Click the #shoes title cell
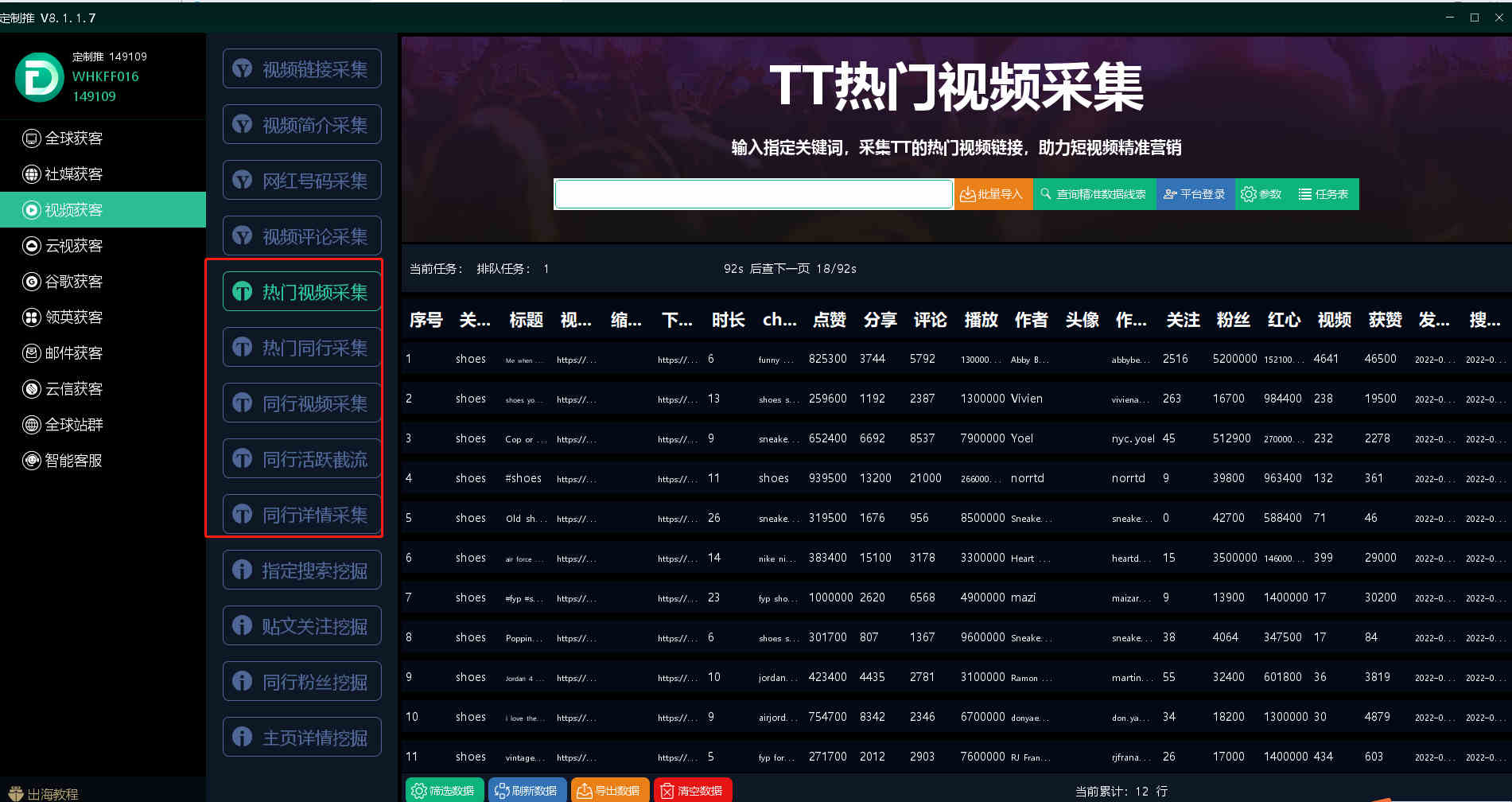The width and height of the screenshot is (1512, 802). tap(523, 478)
